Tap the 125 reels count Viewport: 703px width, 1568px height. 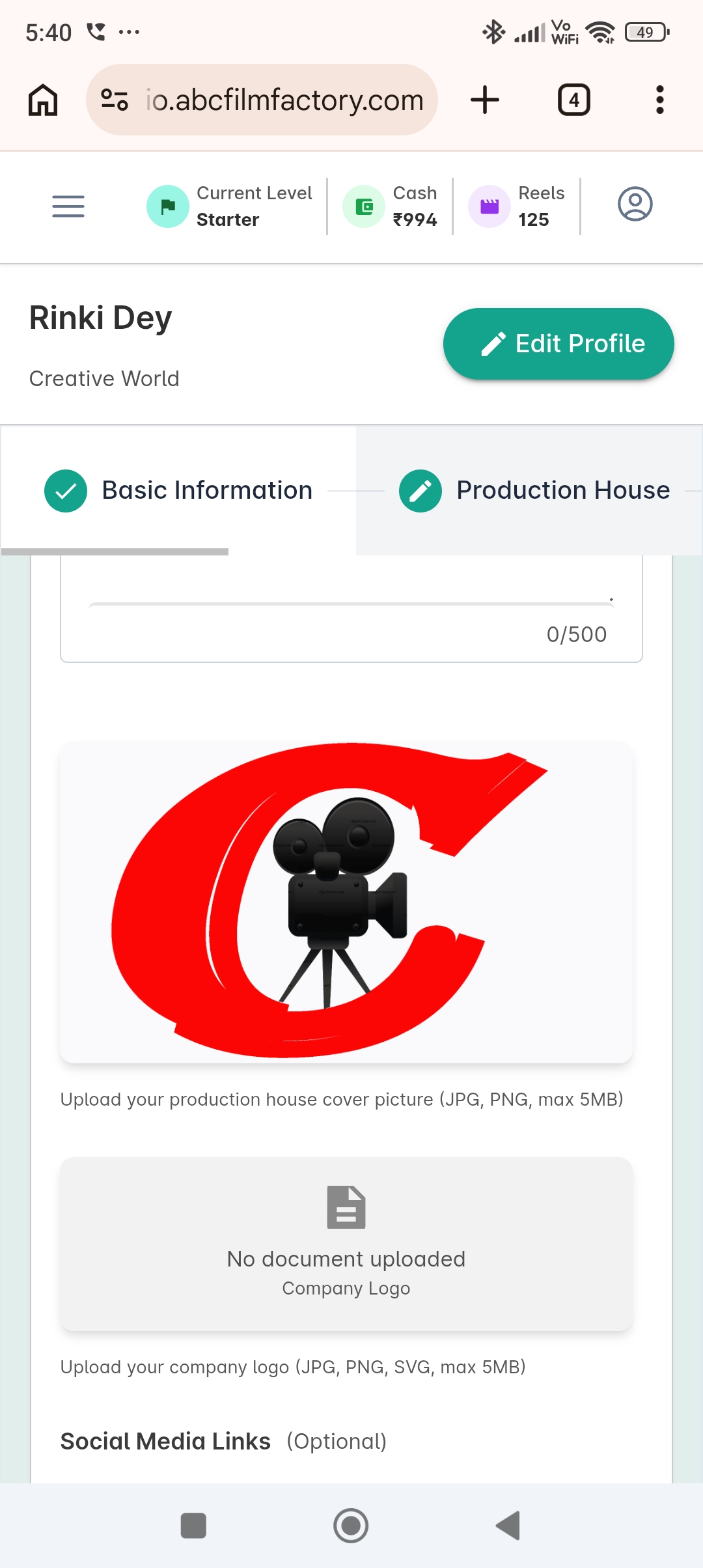coord(534,220)
